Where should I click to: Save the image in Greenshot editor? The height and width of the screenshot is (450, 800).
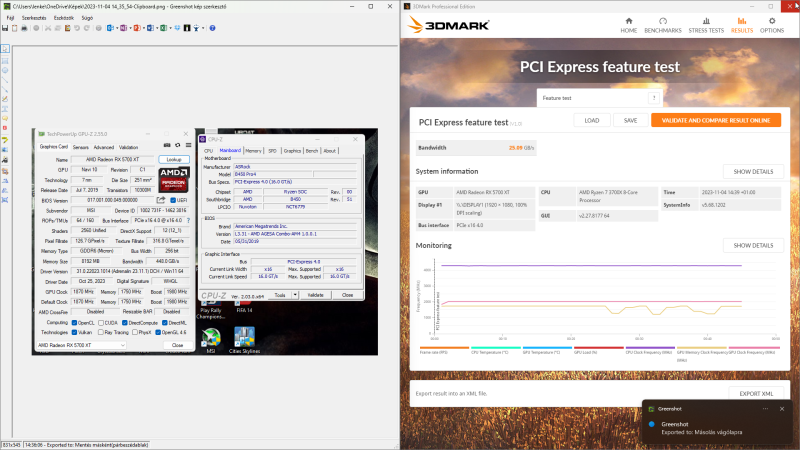pos(5,28)
